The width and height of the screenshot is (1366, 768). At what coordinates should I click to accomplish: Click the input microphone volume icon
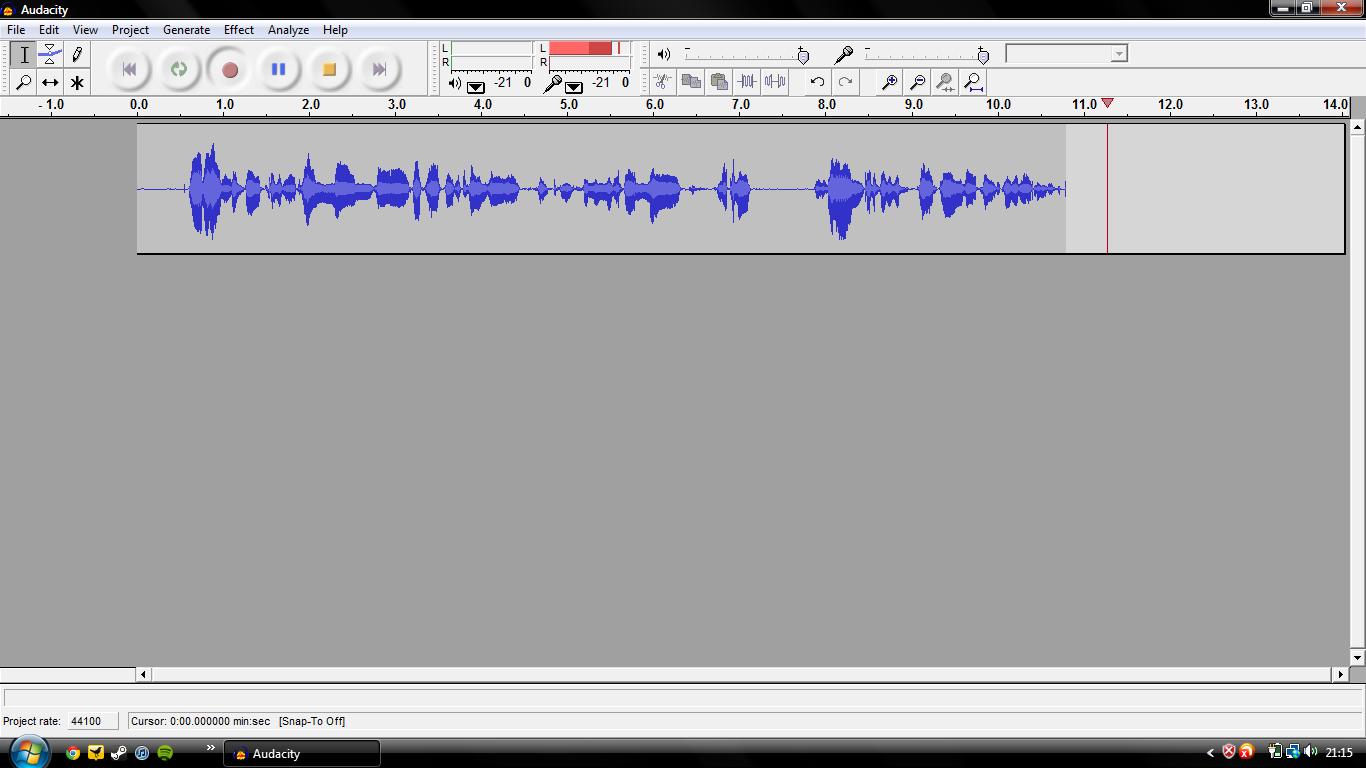pyautogui.click(x=844, y=54)
